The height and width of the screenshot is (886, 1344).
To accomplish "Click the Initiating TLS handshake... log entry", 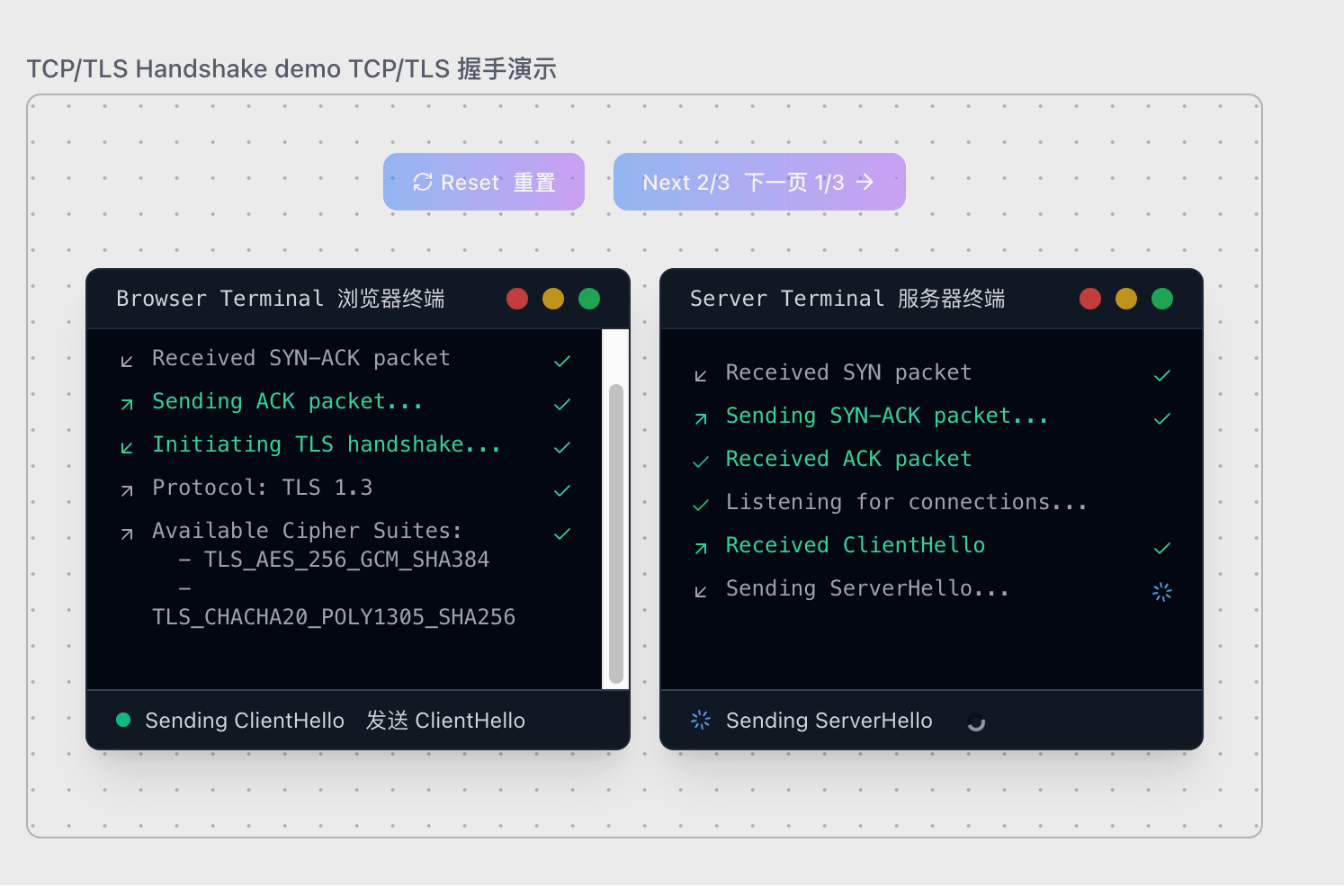I will (326, 444).
